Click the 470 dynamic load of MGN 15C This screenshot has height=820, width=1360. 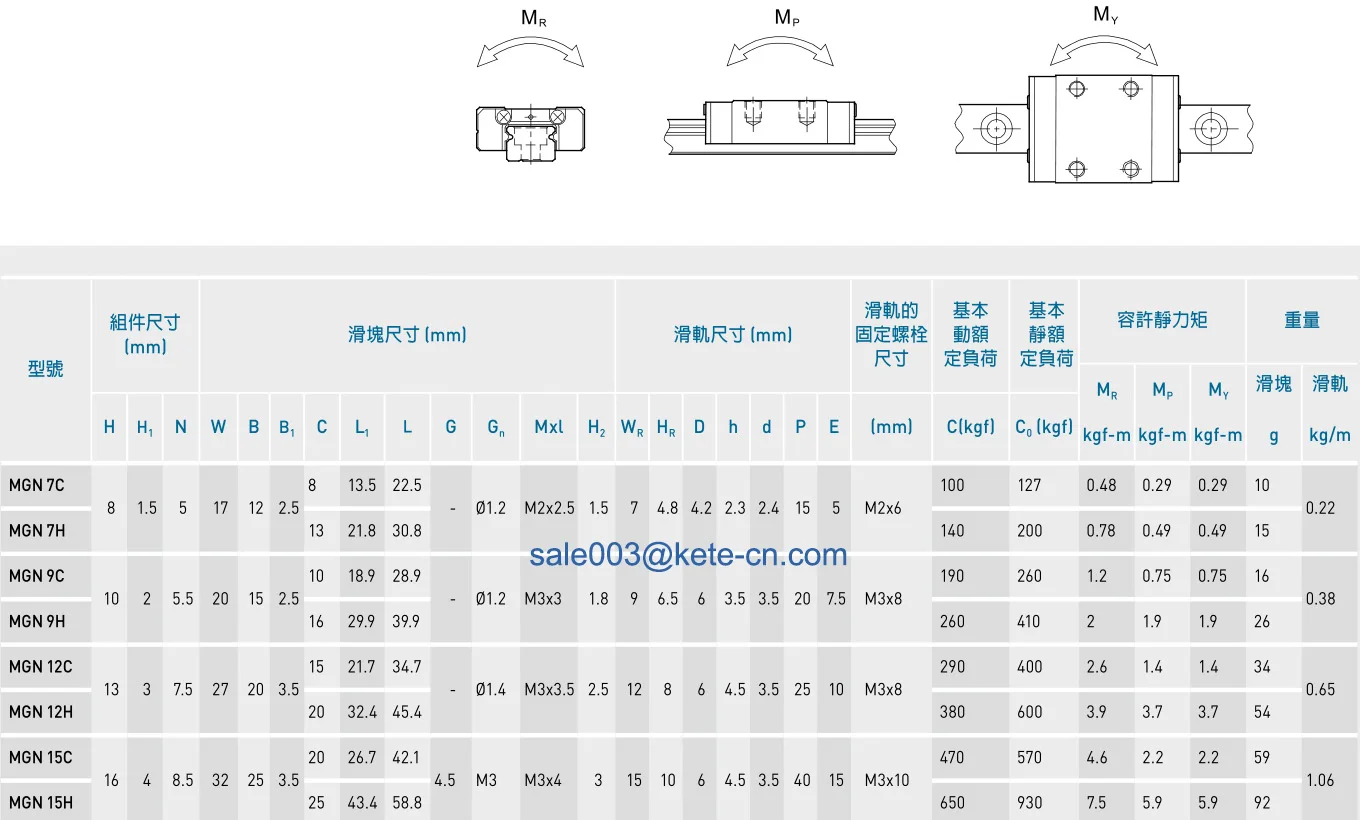(953, 757)
